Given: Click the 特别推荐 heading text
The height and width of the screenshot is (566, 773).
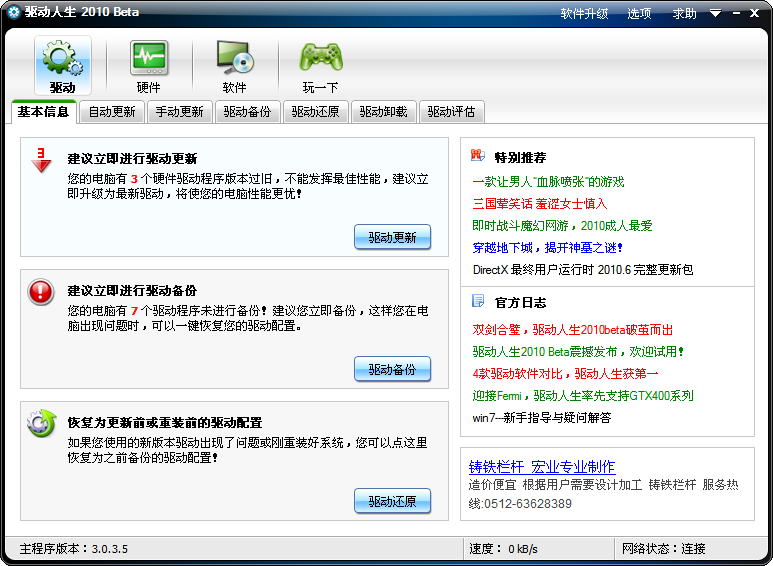Looking at the screenshot, I should pos(520,157).
